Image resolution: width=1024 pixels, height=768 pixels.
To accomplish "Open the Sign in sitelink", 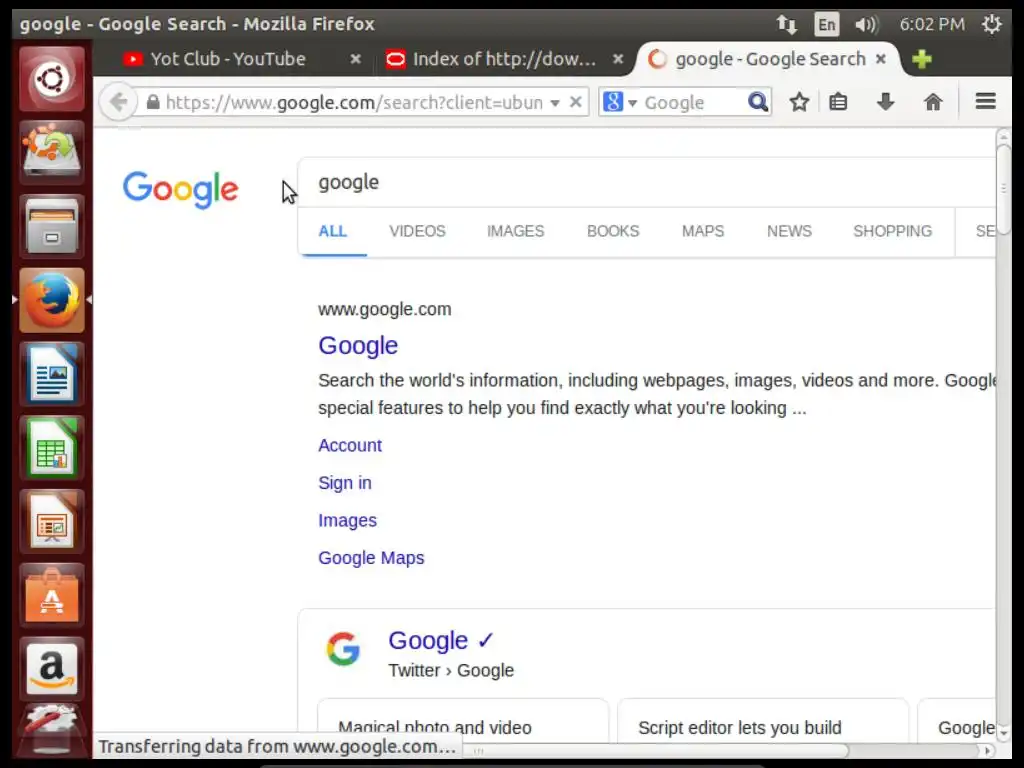I will (x=344, y=483).
